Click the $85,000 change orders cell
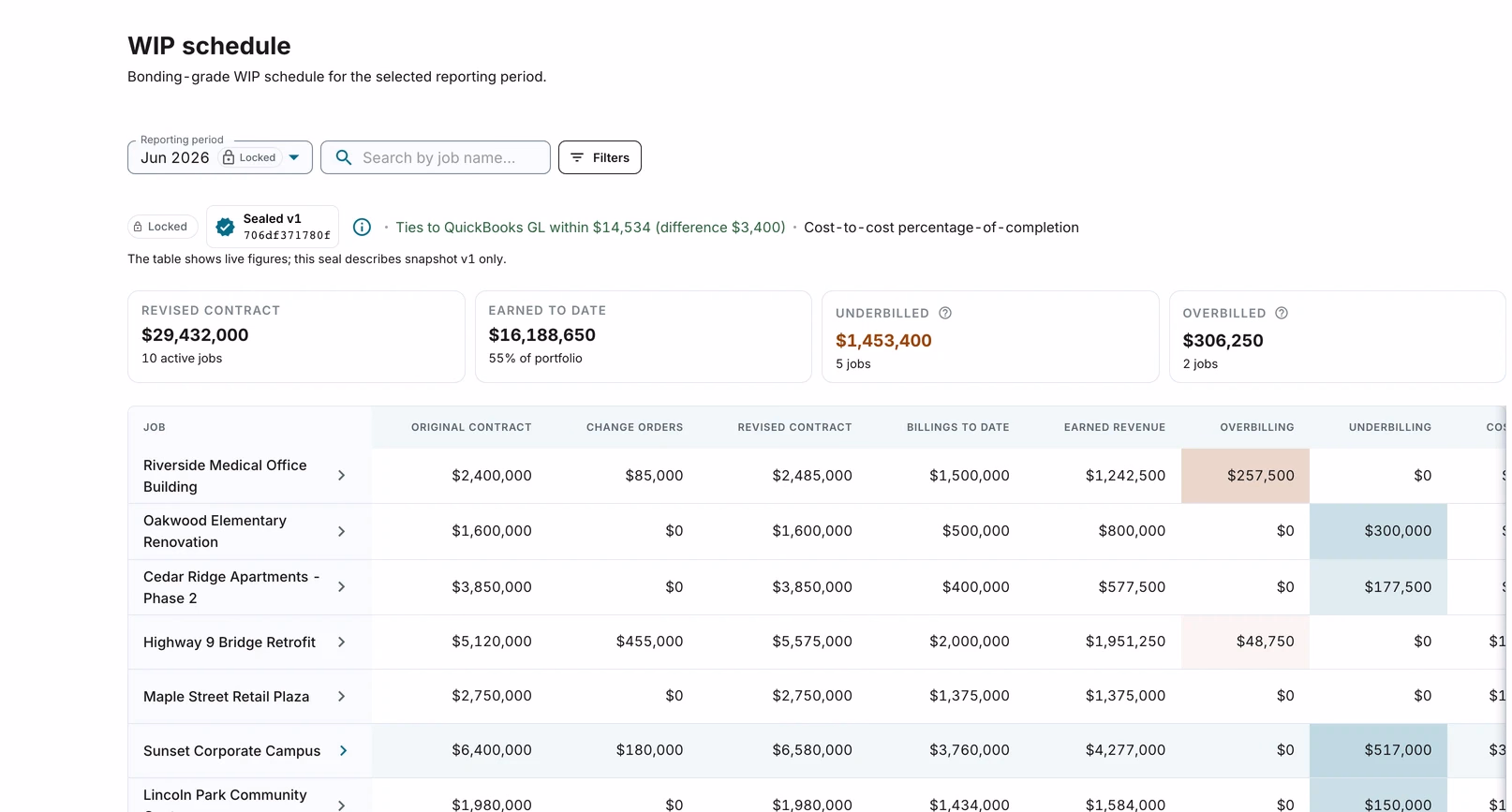Image resolution: width=1512 pixels, height=812 pixels. click(x=654, y=476)
